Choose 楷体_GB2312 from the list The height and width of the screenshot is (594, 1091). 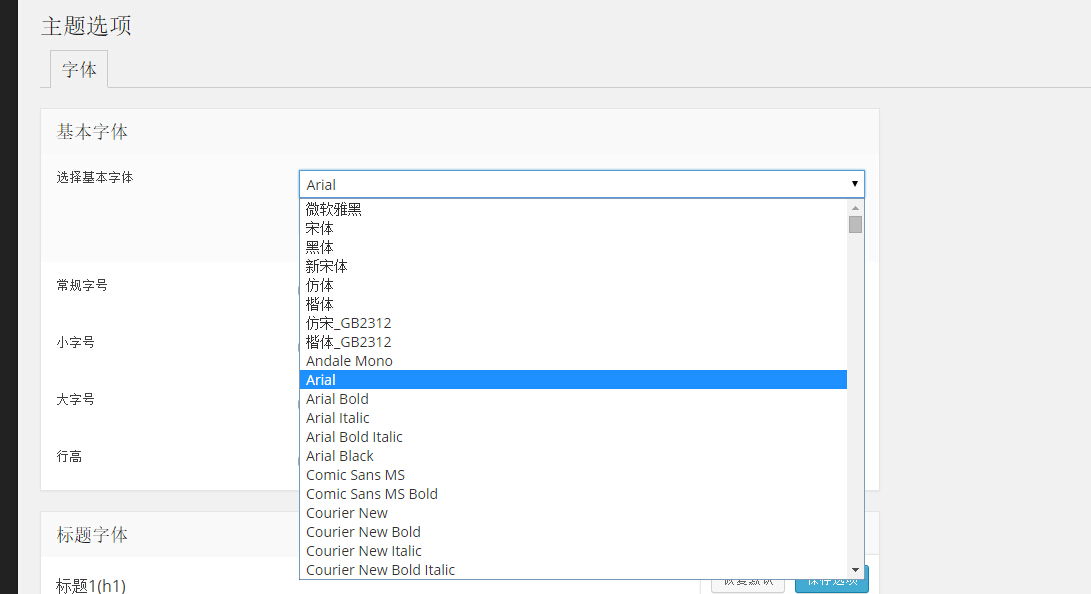(x=348, y=342)
